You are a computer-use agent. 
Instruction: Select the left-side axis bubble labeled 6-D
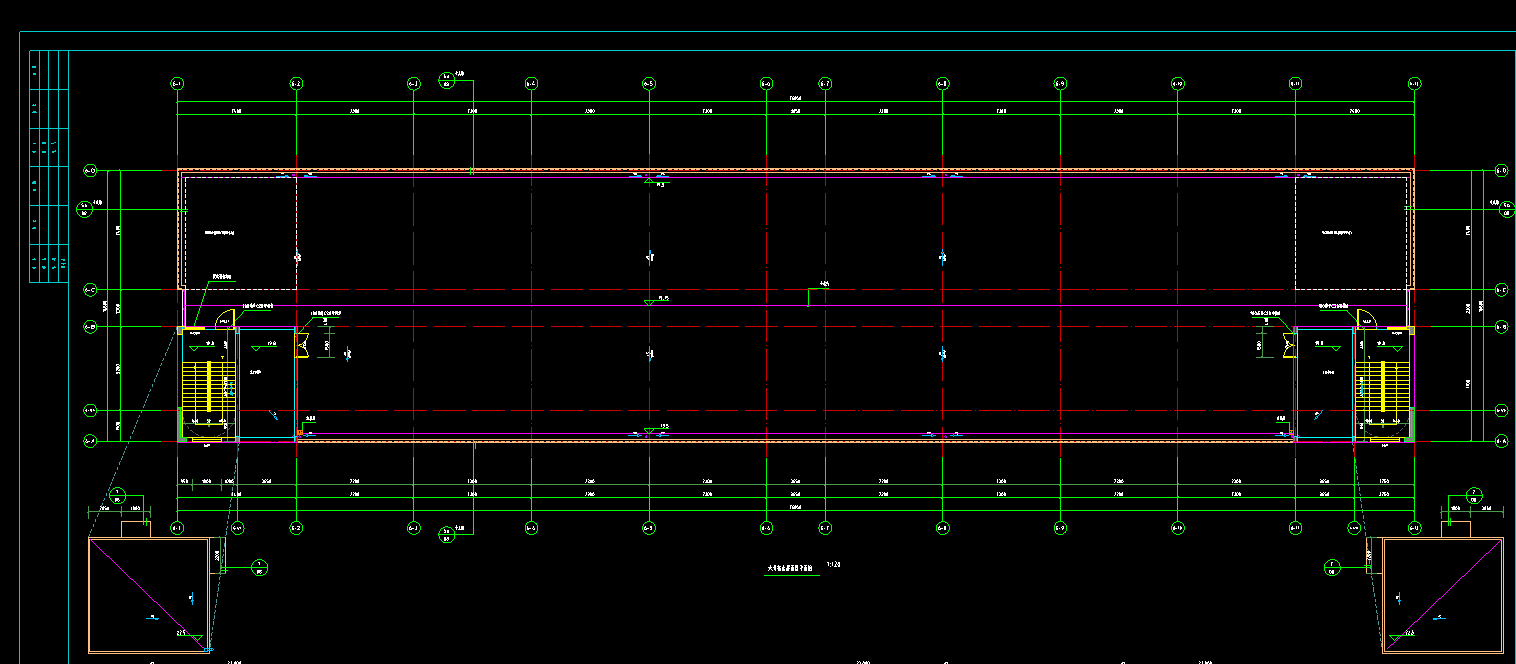tap(90, 171)
